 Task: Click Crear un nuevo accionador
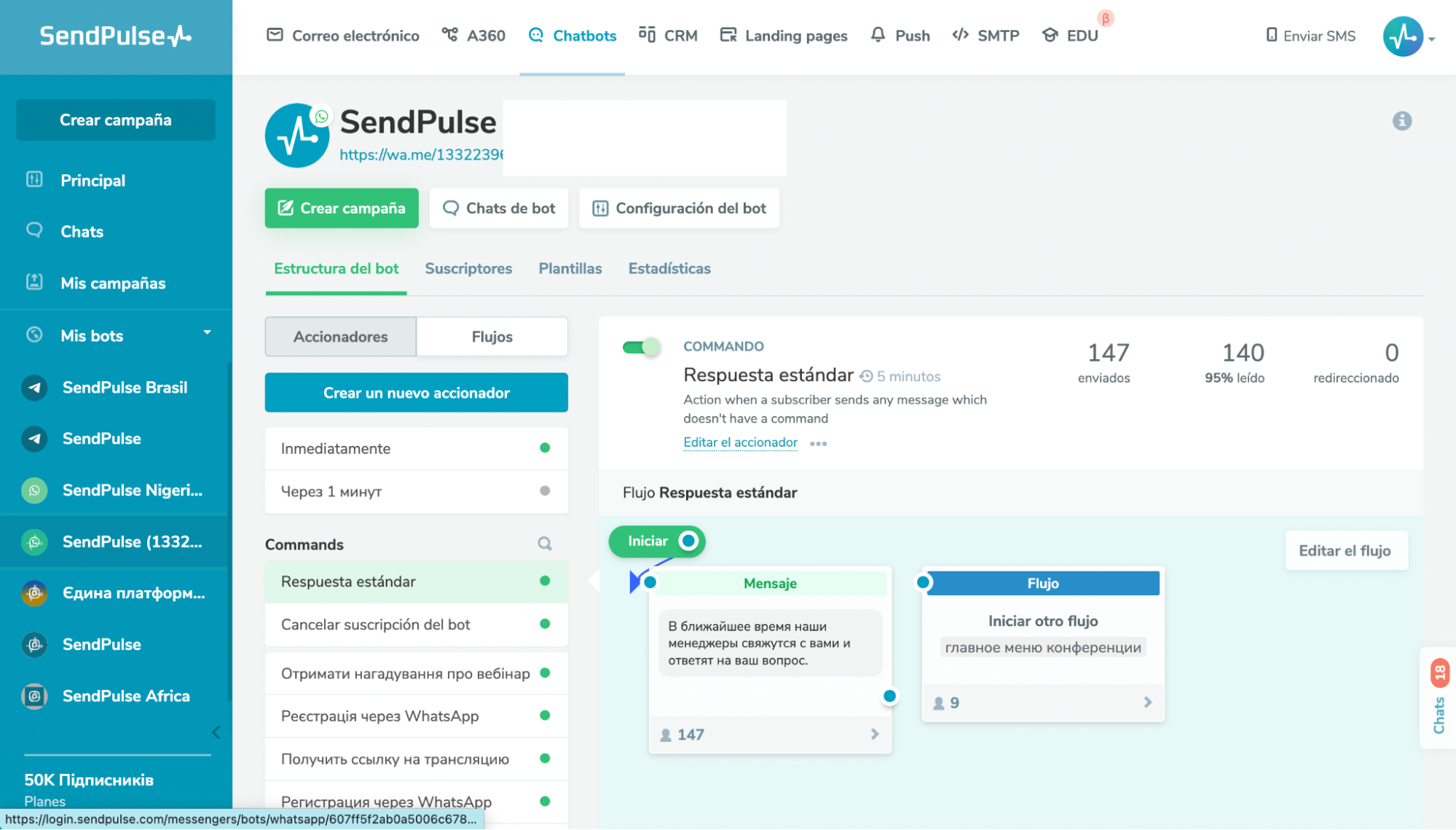pos(417,393)
